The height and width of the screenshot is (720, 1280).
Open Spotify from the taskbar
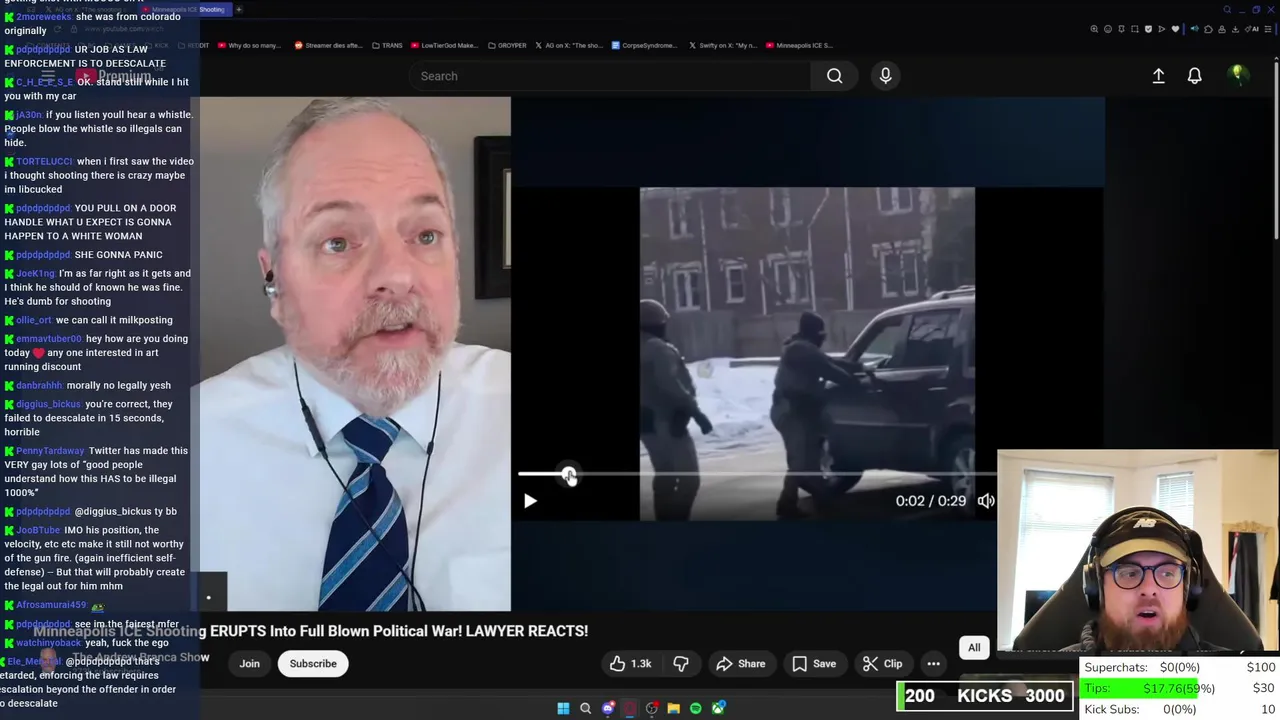[x=696, y=708]
